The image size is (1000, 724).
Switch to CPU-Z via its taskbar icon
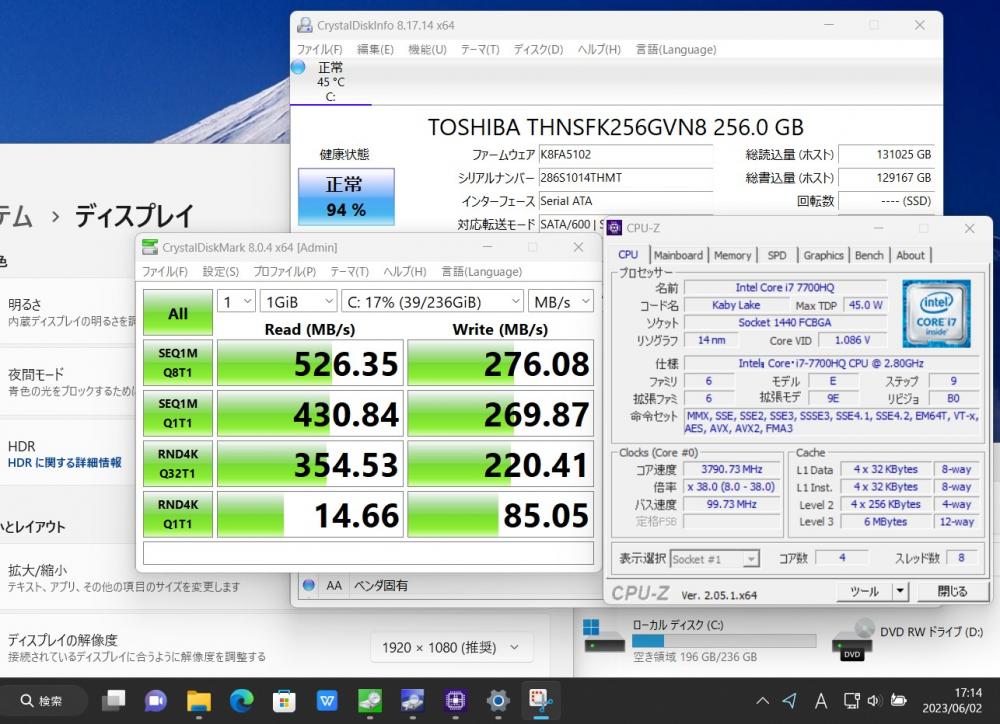[x=455, y=700]
